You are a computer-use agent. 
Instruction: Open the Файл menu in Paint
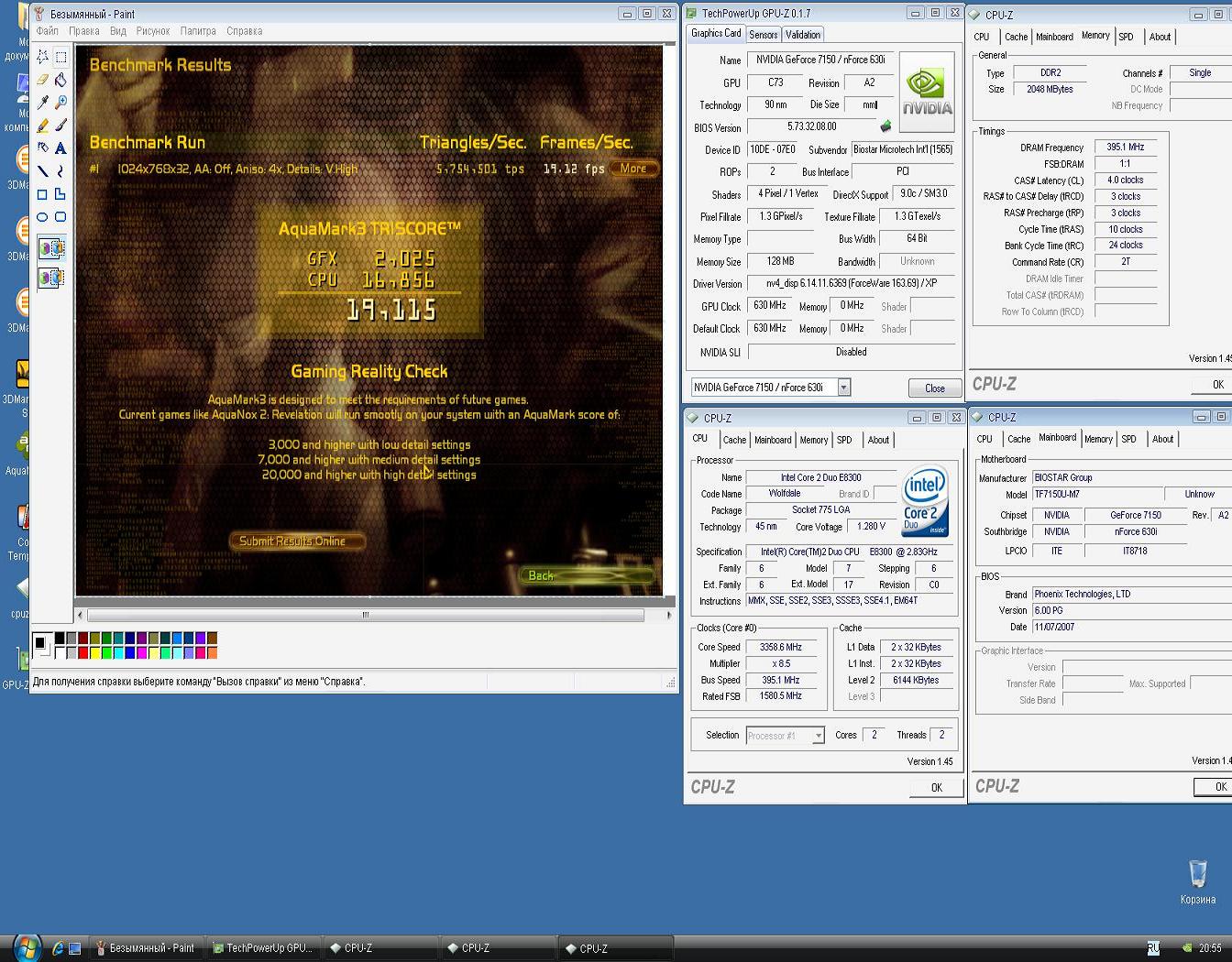(48, 31)
